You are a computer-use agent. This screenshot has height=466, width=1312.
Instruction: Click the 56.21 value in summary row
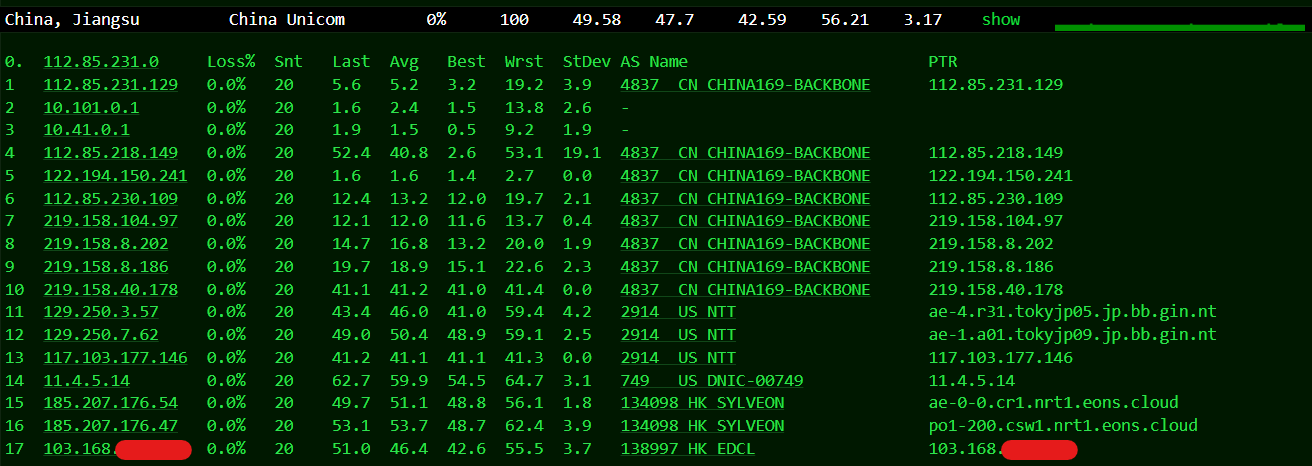[845, 19]
